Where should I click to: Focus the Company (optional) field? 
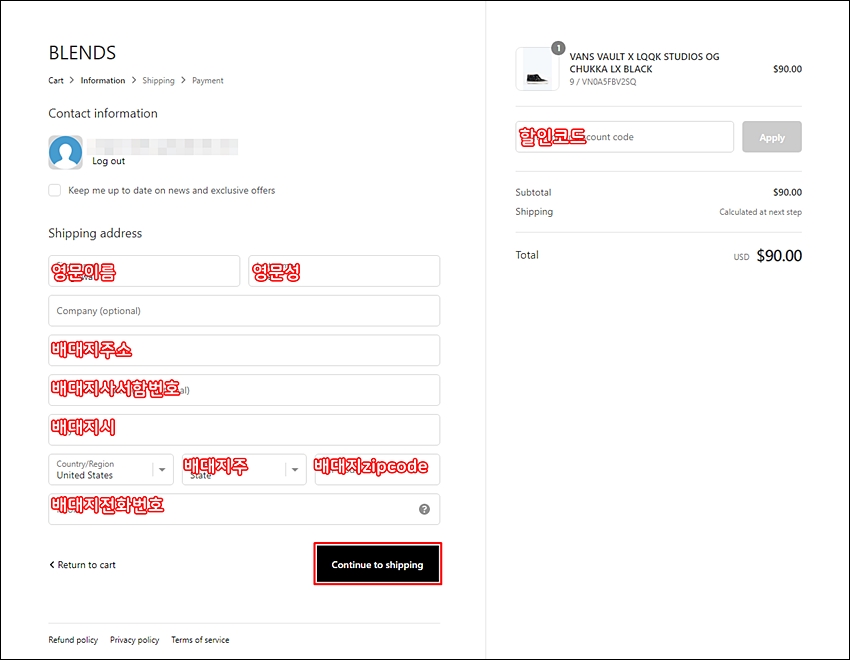click(x=244, y=310)
